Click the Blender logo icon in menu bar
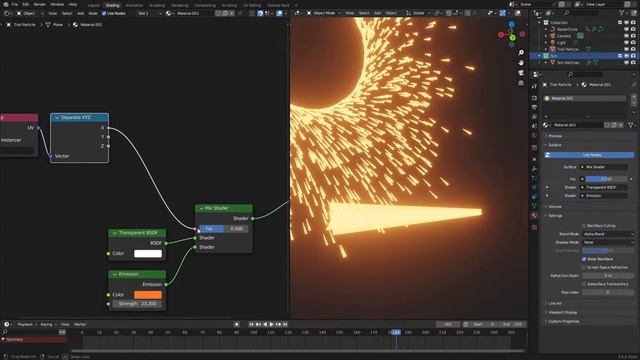 [x=6, y=4]
